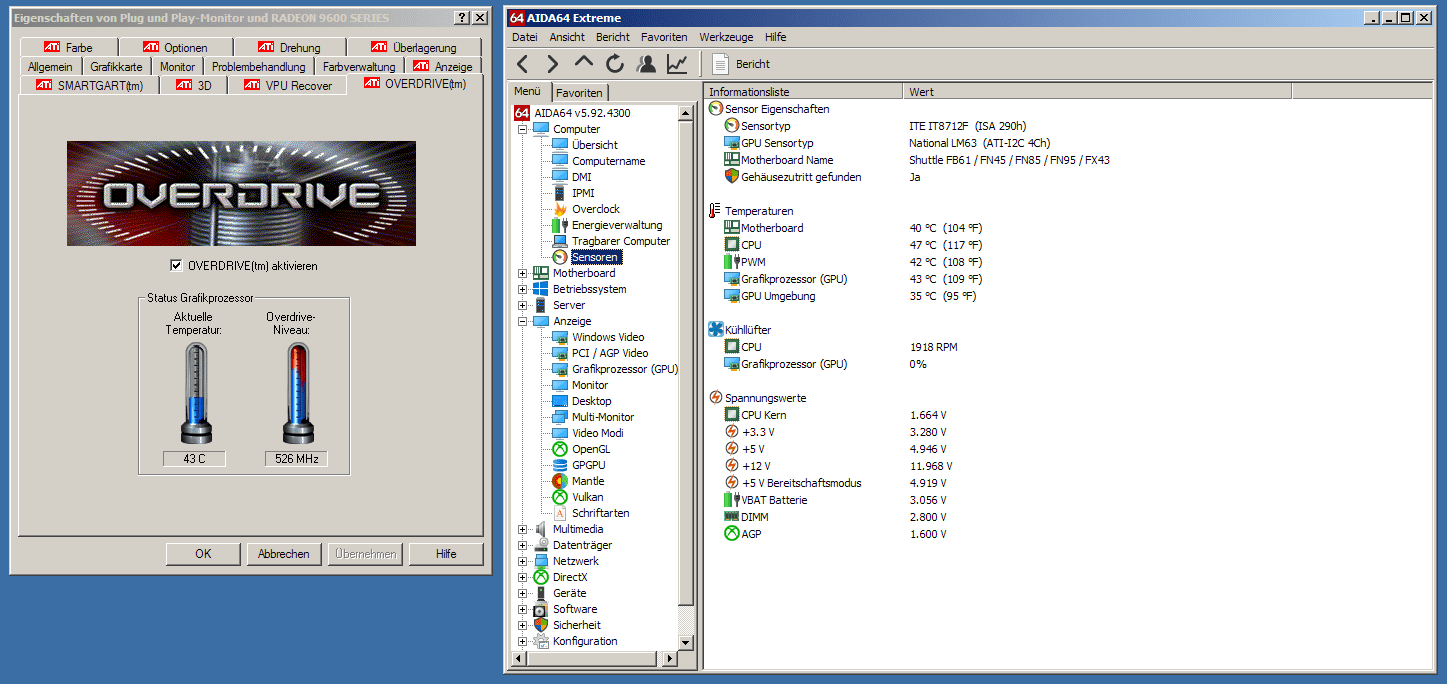Viewport: 1447px width, 684px height.
Task: Select the IPMI tree item
Action: 583,193
